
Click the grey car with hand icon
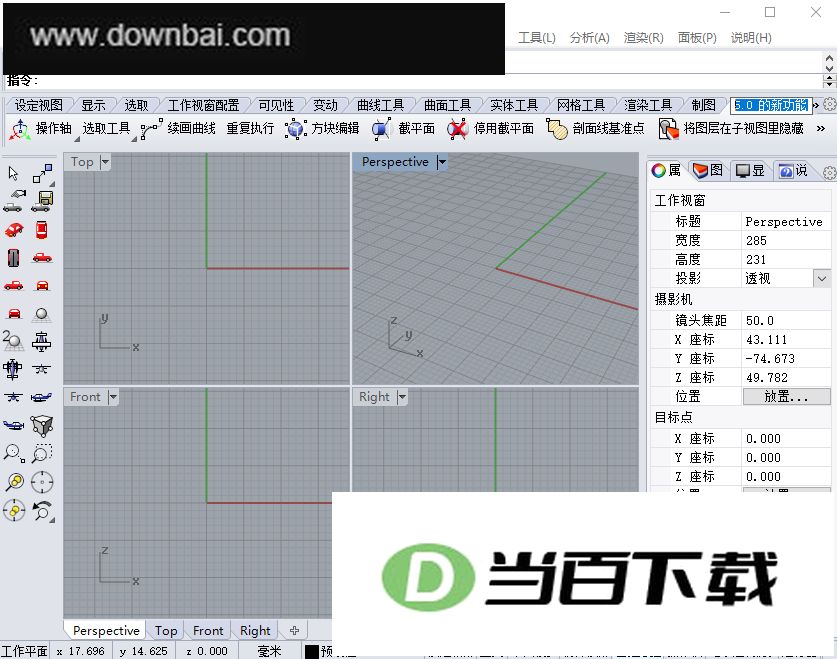pyautogui.click(x=13, y=201)
